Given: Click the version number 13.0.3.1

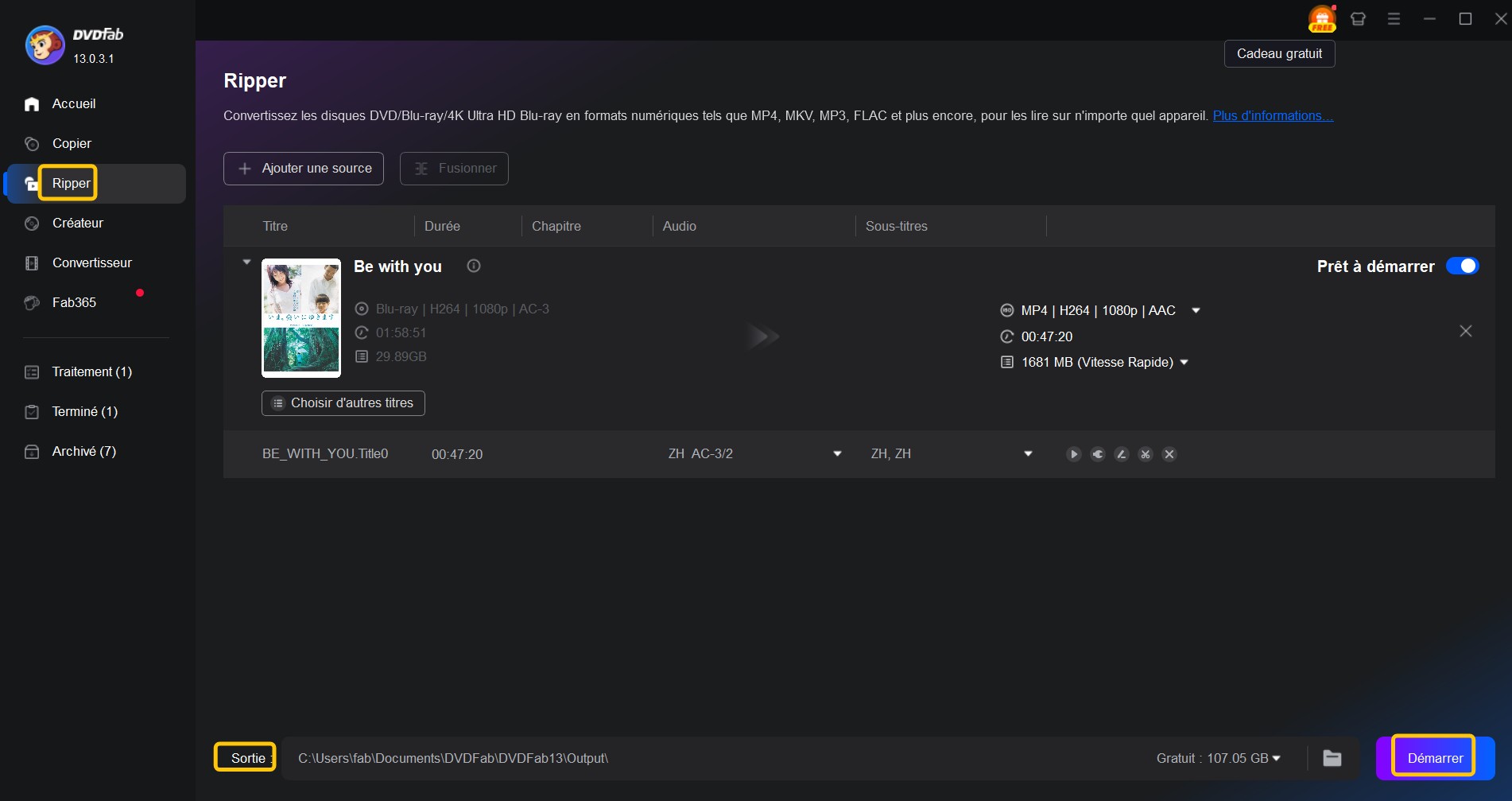Looking at the screenshot, I should click(94, 59).
